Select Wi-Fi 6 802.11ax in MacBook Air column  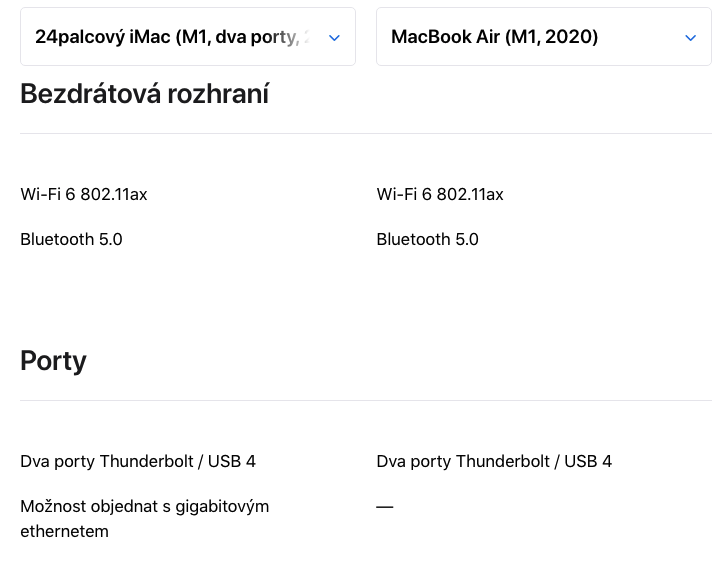(440, 194)
